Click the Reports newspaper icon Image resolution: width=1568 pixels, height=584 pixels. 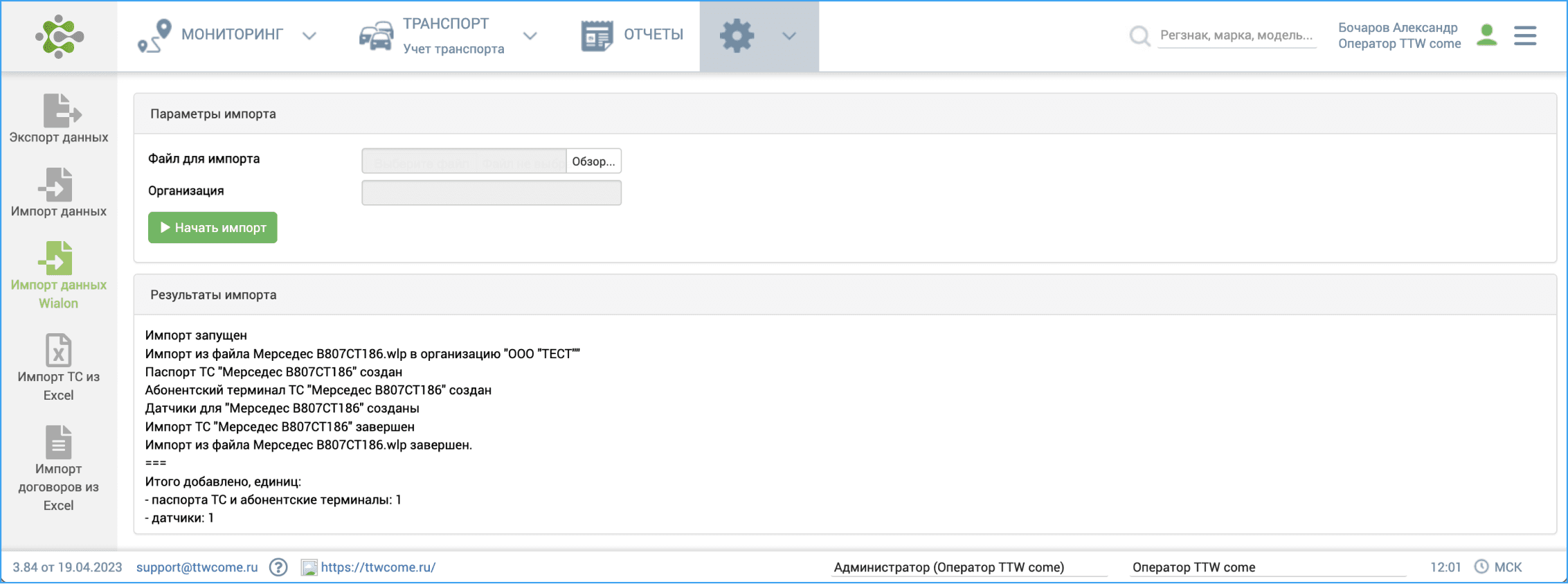pos(597,35)
